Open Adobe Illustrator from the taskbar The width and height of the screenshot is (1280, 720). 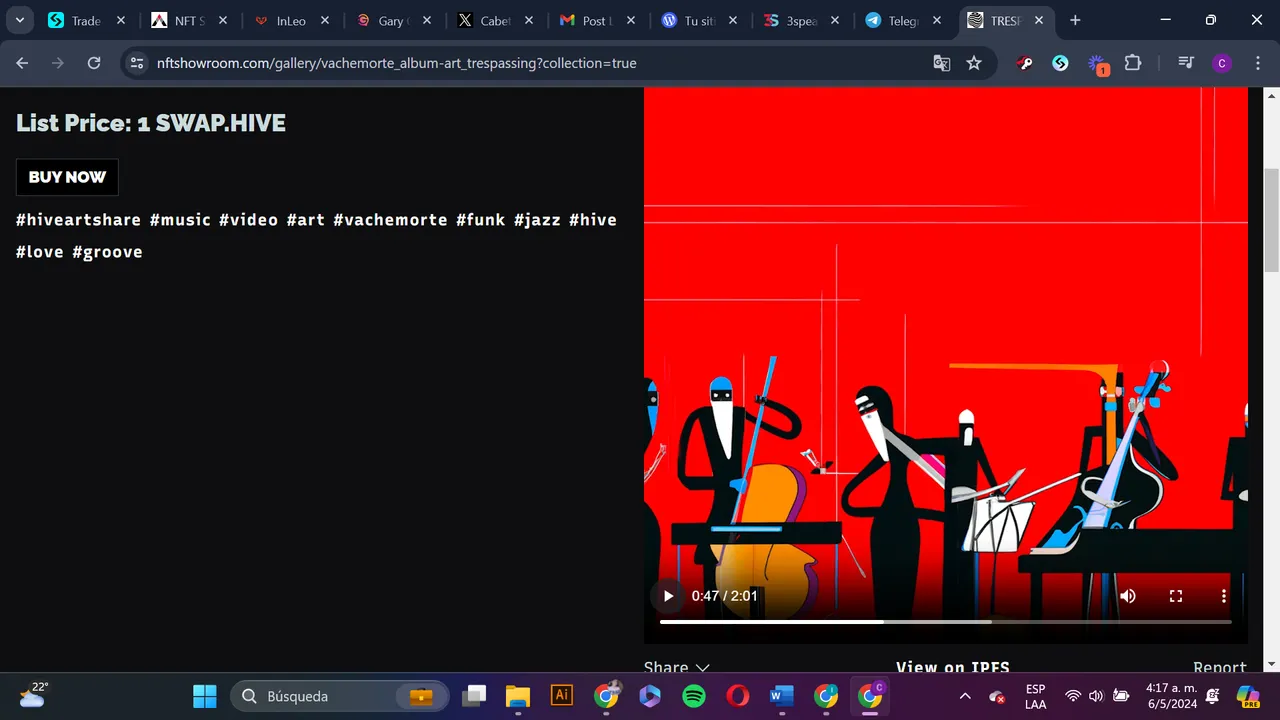click(x=561, y=696)
